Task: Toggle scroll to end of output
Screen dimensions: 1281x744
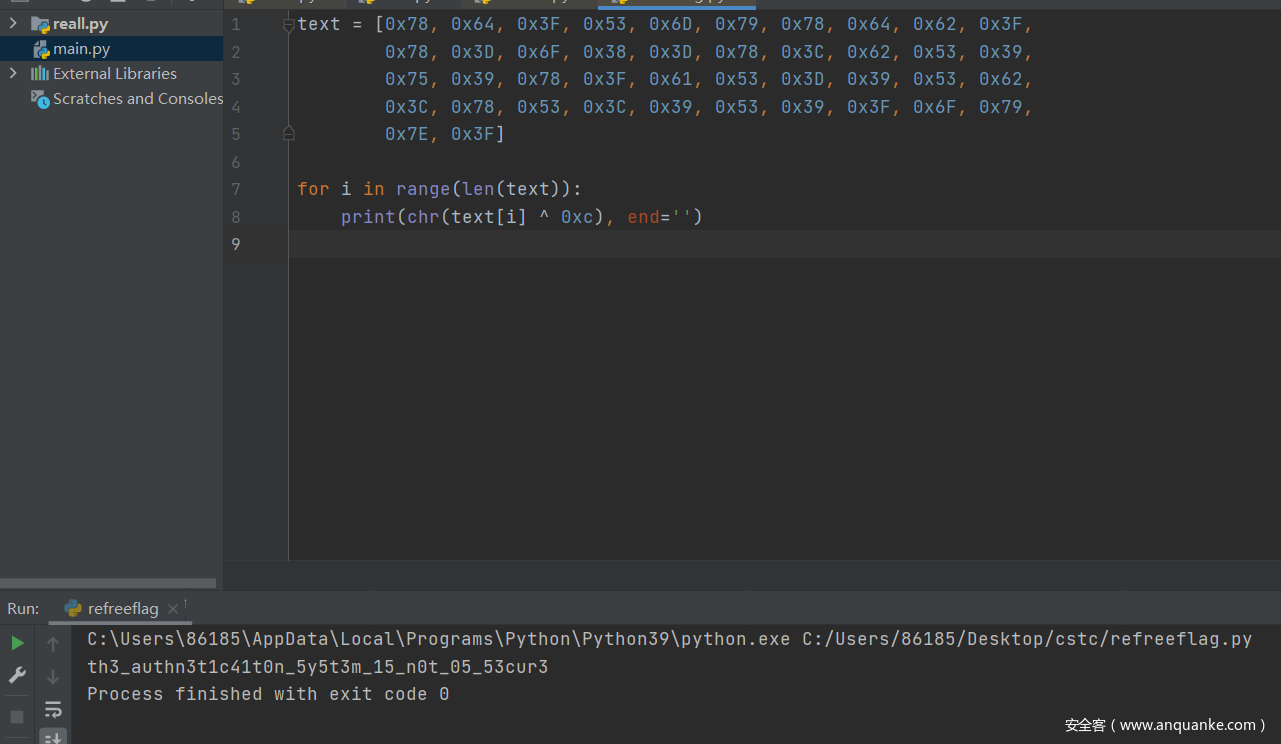Action: click(53, 738)
